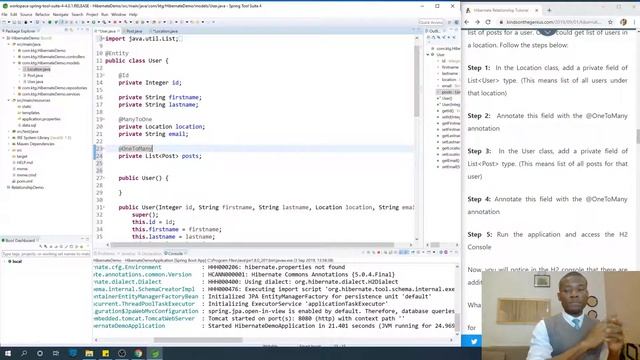Open the File menu

point(4,14)
